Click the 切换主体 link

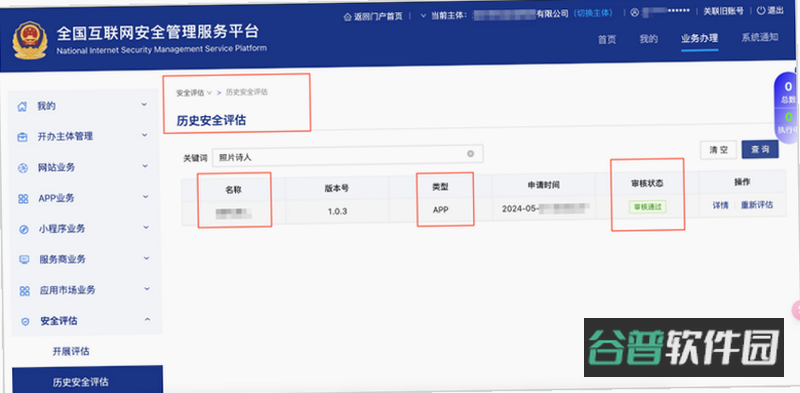coord(593,13)
